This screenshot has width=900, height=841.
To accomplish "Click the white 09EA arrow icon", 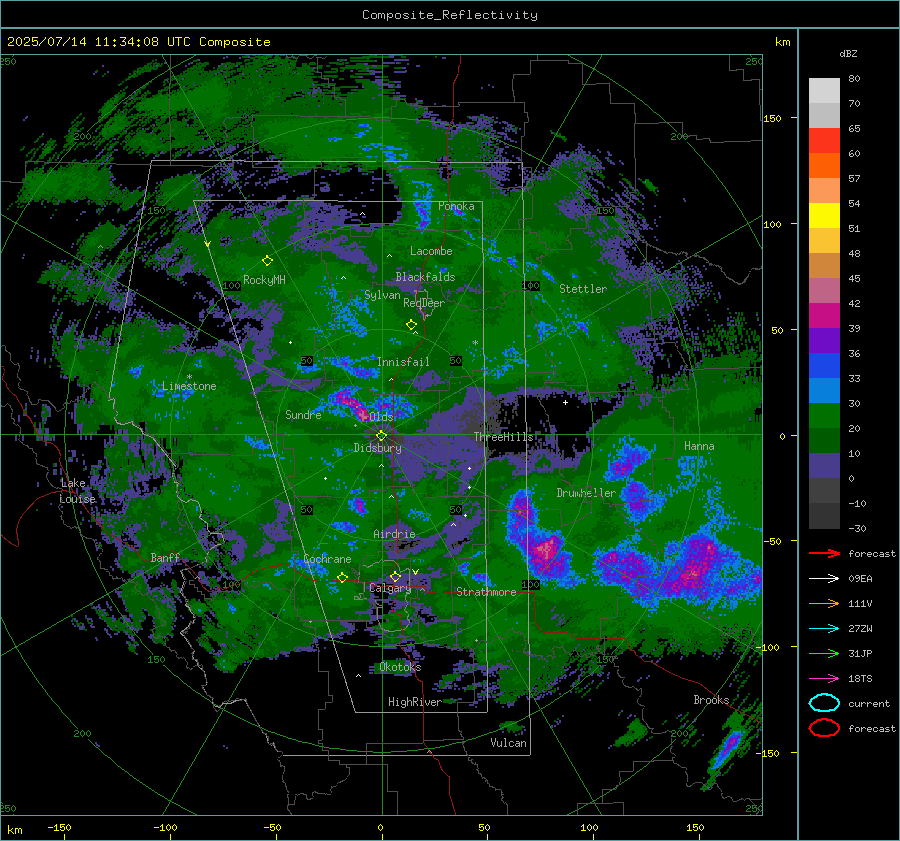I will point(824,579).
